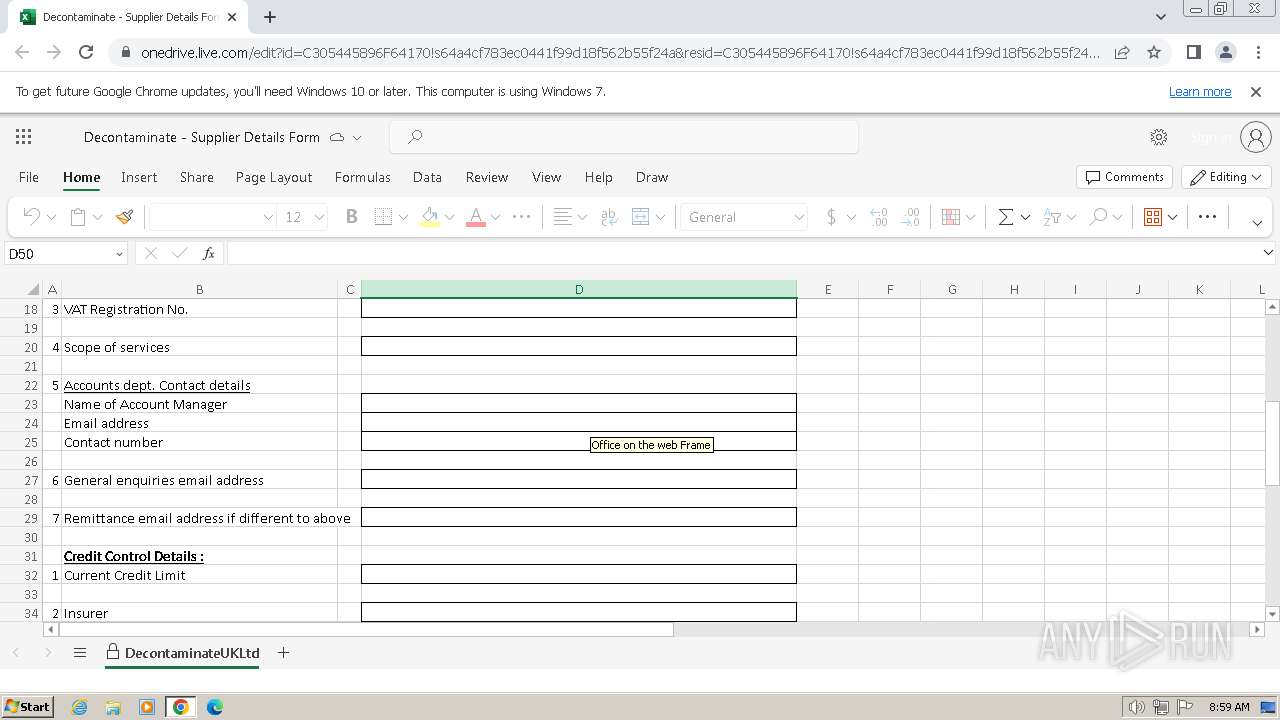Click the increase decimal icon
This screenshot has height=720, width=1280.
pyautogui.click(x=879, y=217)
